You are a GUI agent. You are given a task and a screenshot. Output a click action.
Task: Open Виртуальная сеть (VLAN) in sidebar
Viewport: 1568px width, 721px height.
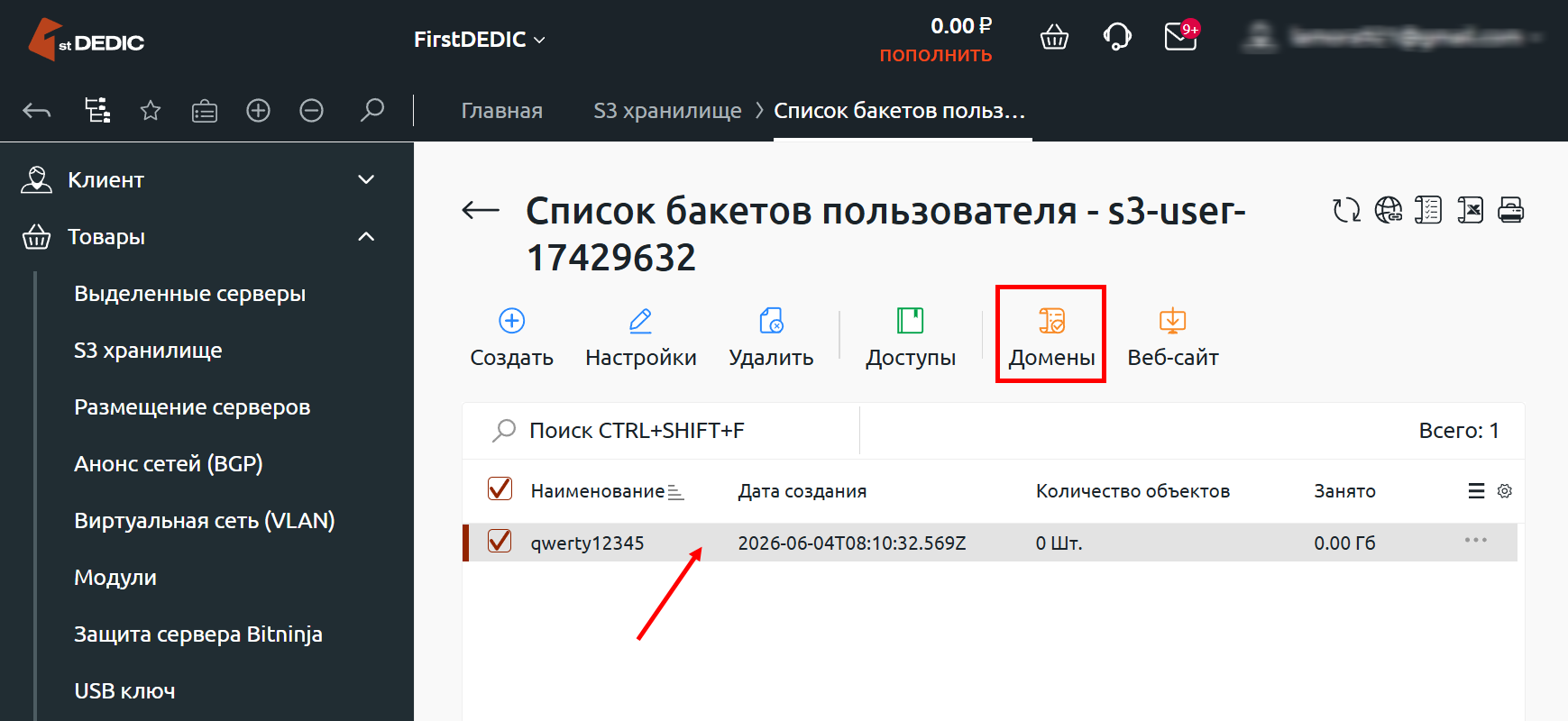pos(205,521)
